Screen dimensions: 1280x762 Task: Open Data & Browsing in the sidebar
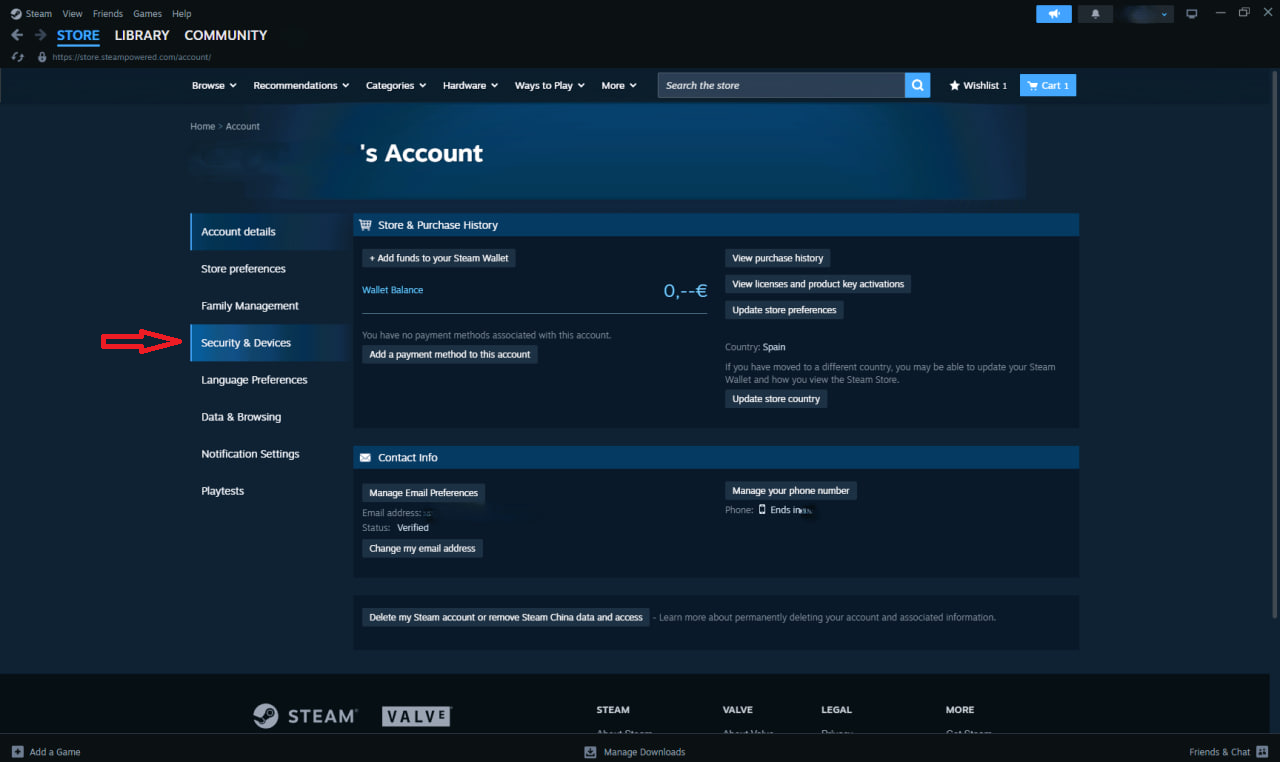(269, 417)
